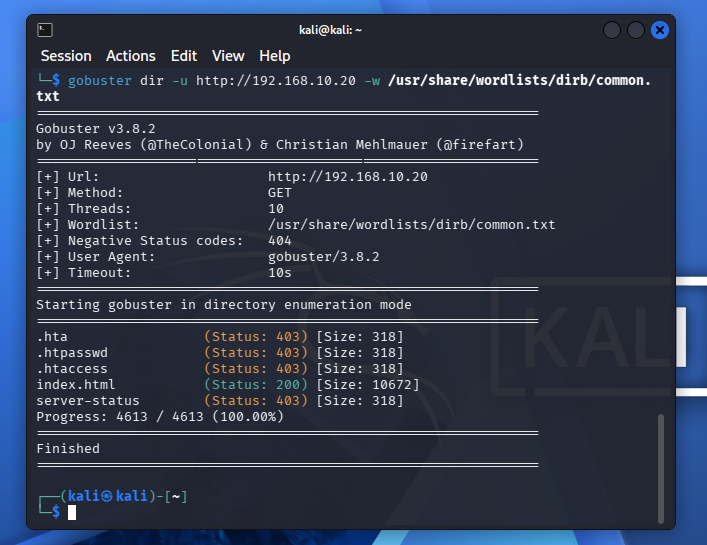Open the Actions menu
Screen dimensions: 707x545
[x=131, y=56]
